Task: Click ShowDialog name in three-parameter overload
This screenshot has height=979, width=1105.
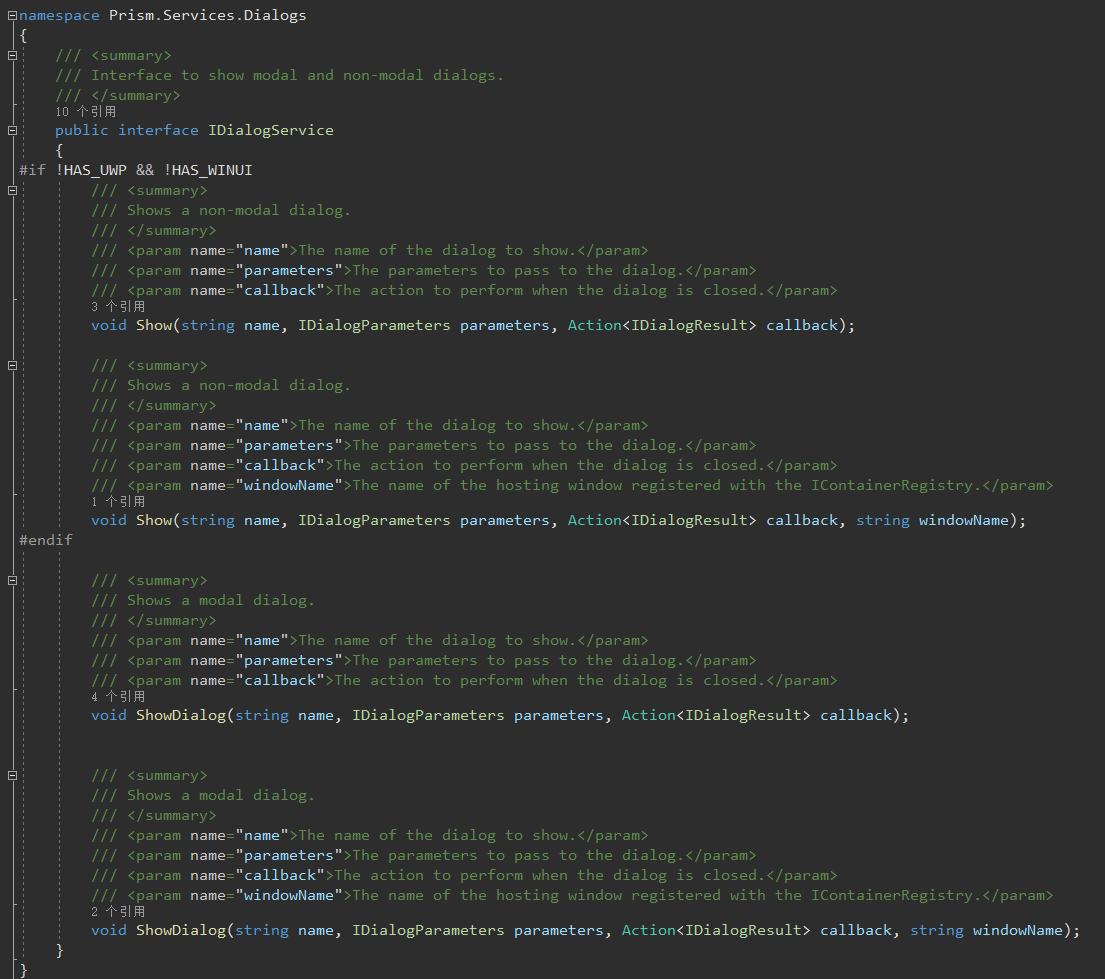Action: click(180, 715)
